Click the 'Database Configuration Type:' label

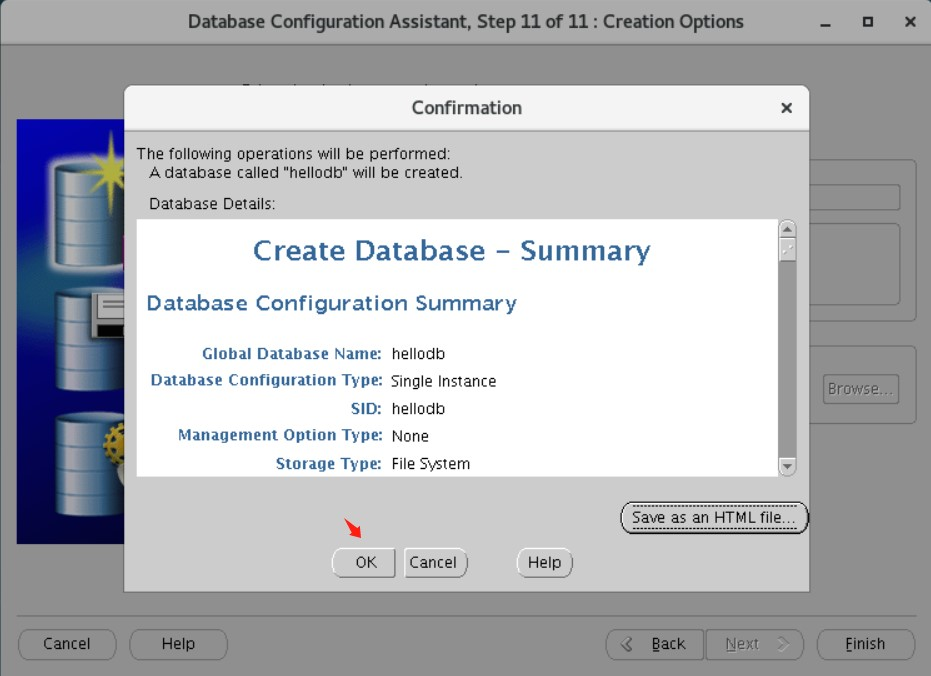tap(266, 380)
